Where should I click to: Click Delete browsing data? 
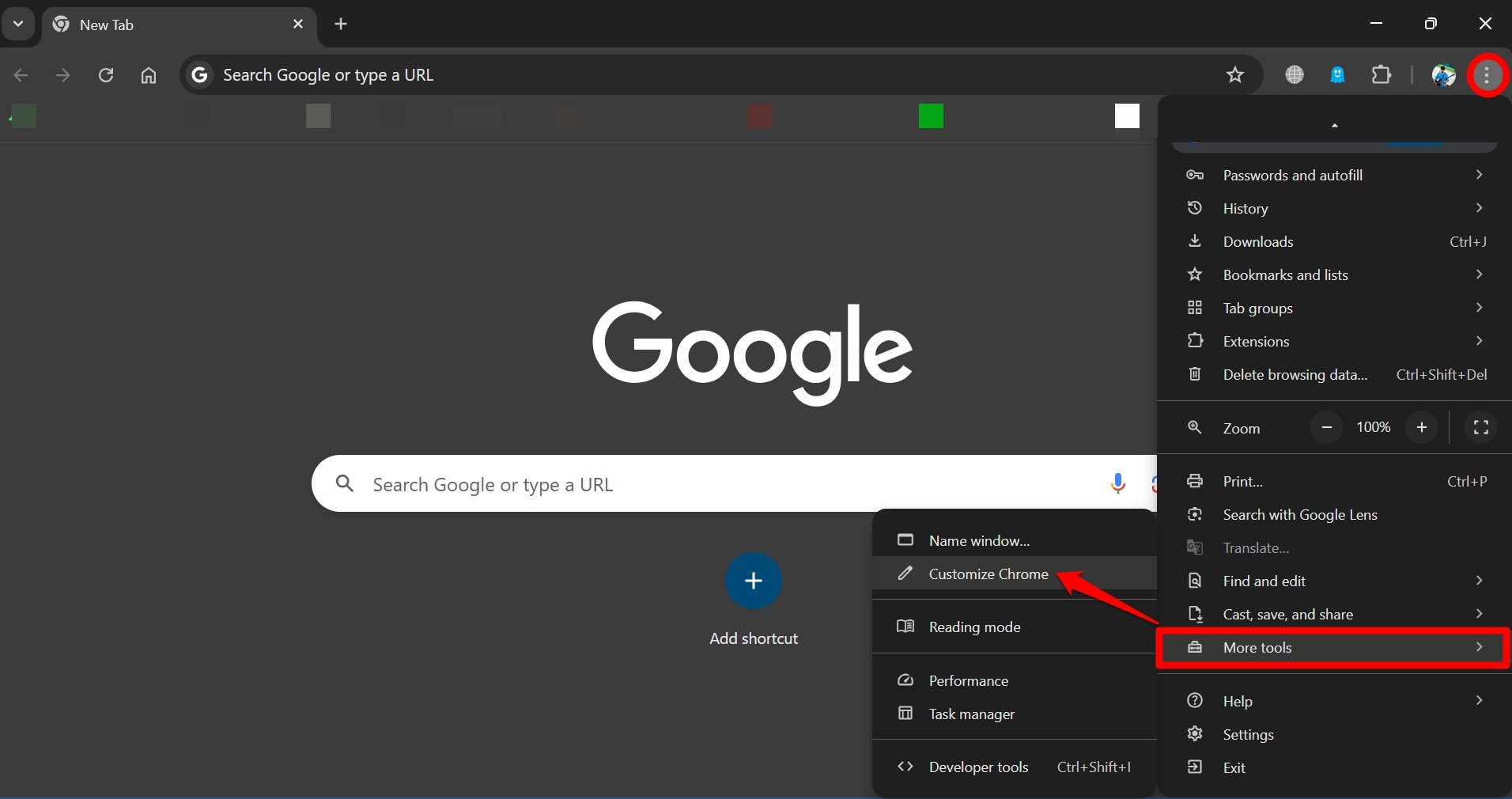[x=1294, y=375]
